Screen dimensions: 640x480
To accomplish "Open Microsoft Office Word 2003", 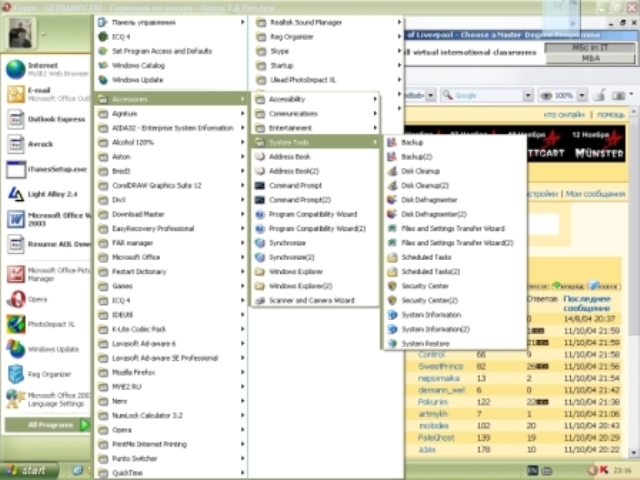I will pos(47,219).
